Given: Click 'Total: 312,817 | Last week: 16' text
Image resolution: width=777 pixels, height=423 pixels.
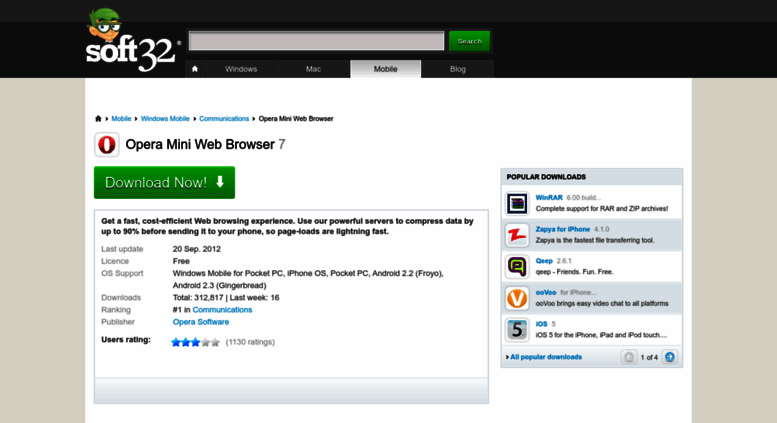Looking at the screenshot, I should tap(226, 298).
